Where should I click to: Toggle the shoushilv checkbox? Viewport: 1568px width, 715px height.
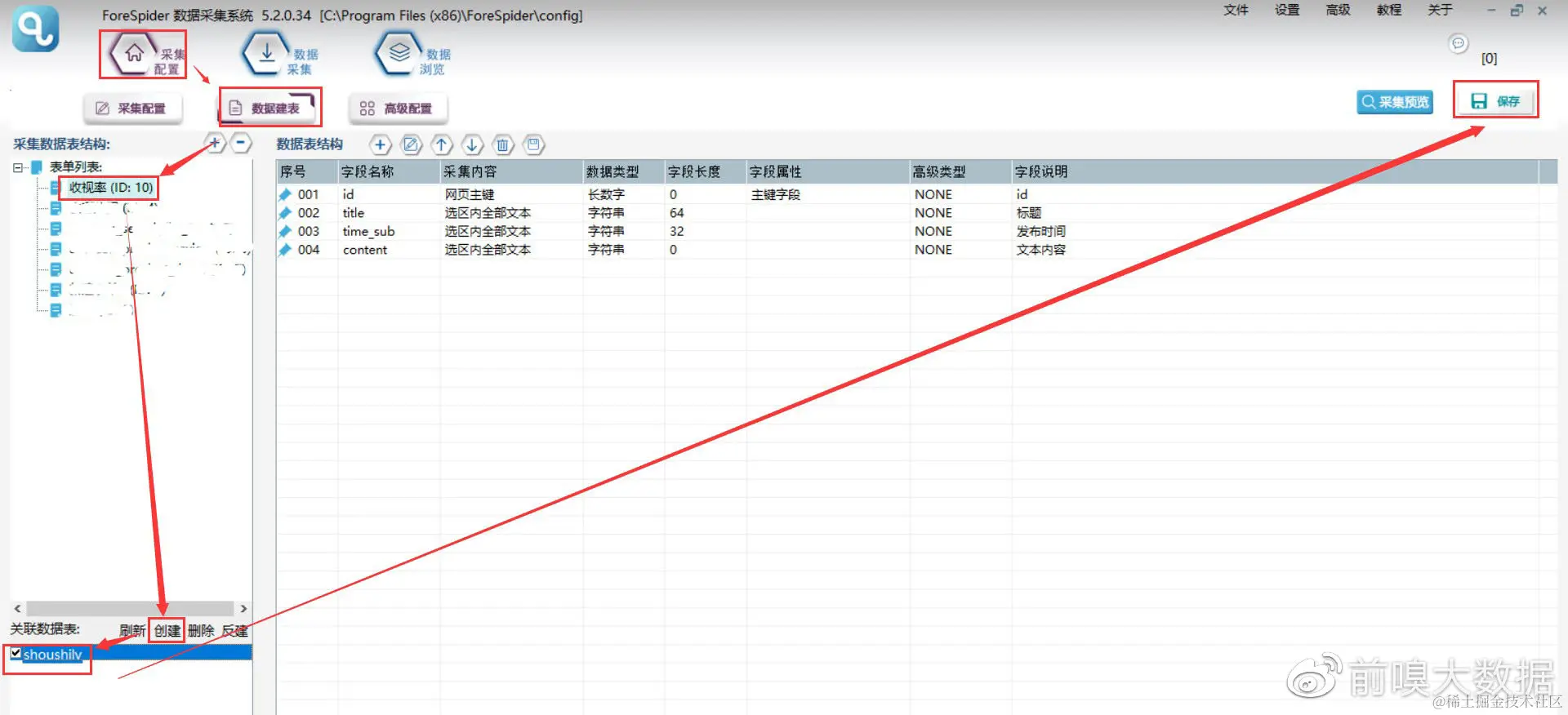tap(16, 653)
